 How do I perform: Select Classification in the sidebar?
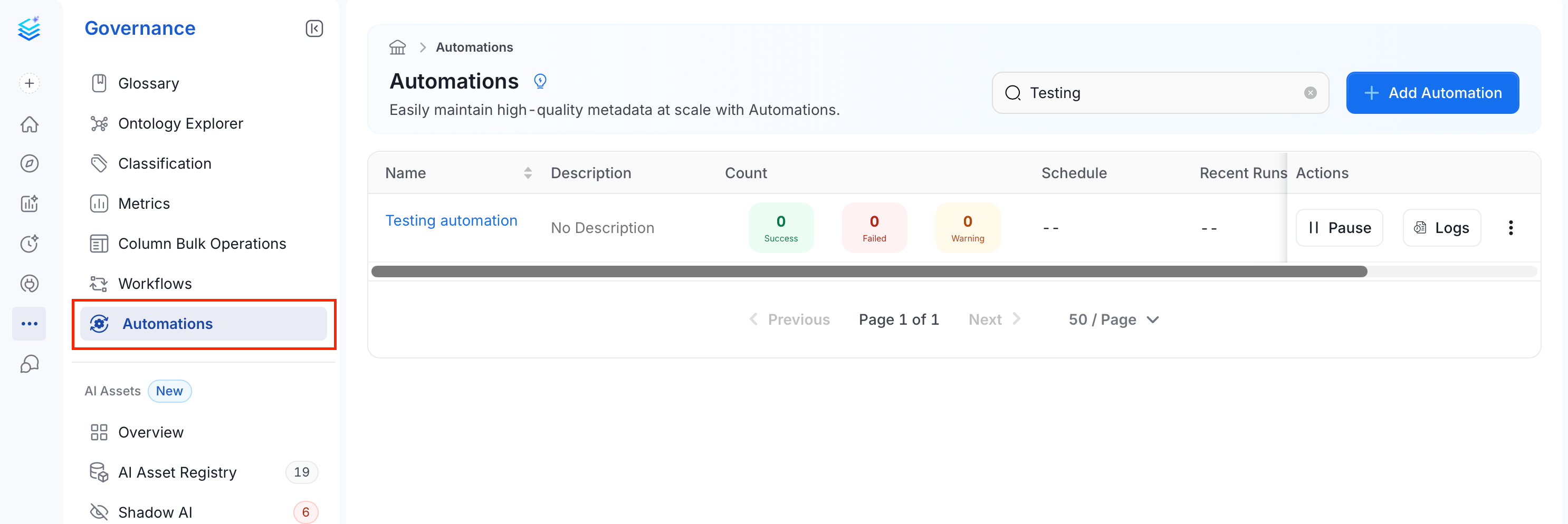coord(165,163)
